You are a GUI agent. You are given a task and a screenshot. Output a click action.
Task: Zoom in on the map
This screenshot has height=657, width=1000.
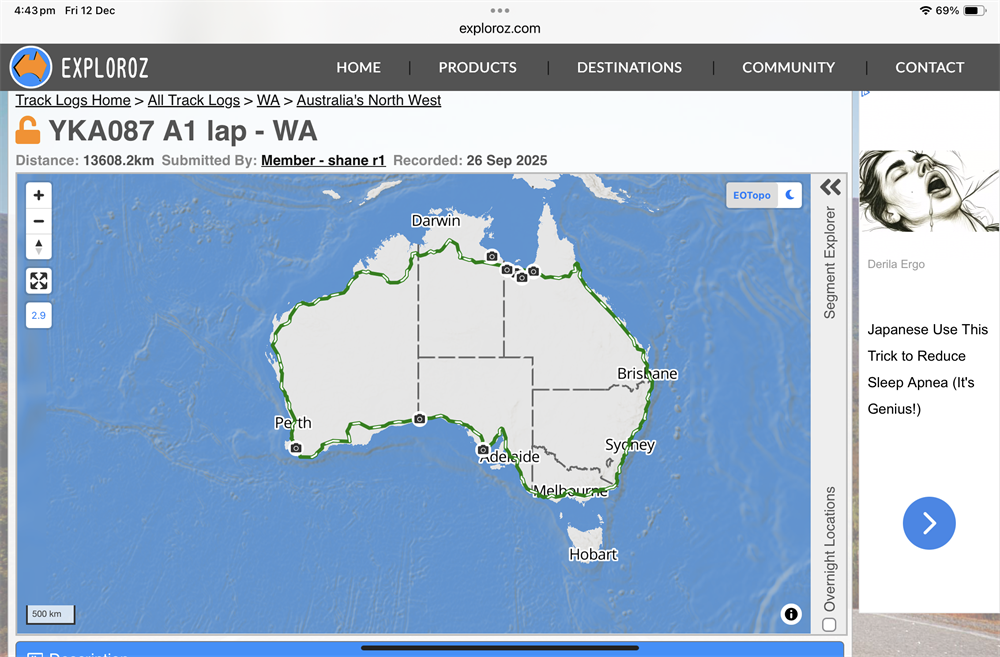39,195
